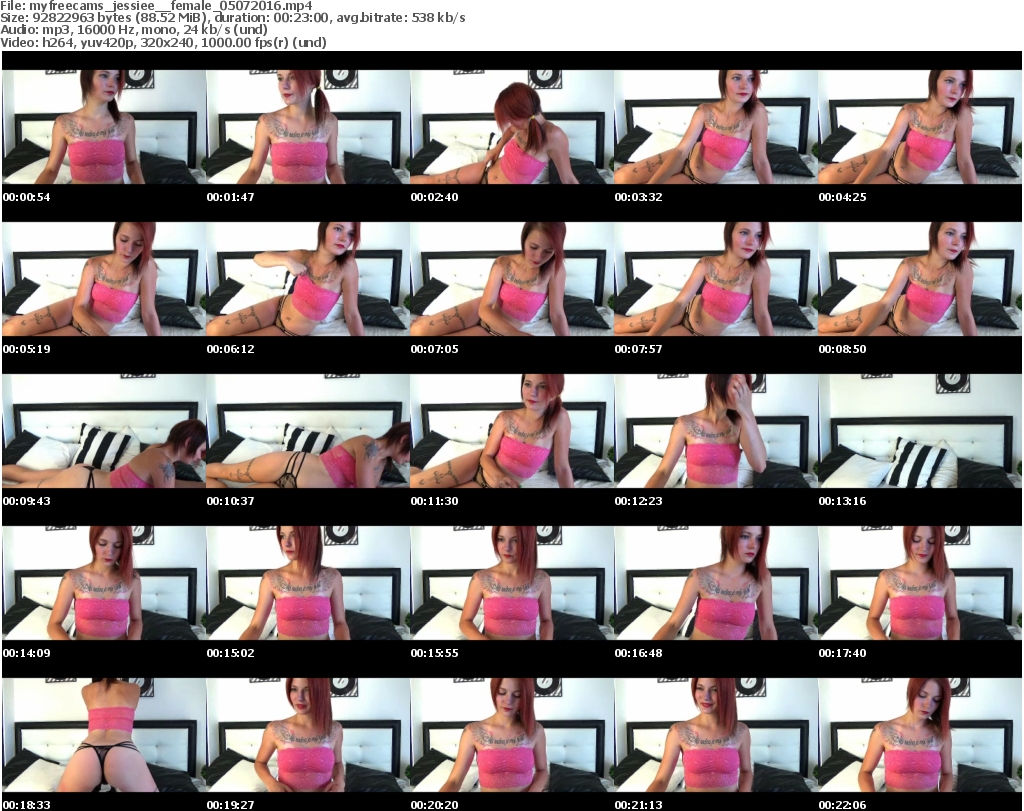The image size is (1024, 811).
Task: Select the thumbnail frame at 00:12:23
Action: click(x=716, y=431)
